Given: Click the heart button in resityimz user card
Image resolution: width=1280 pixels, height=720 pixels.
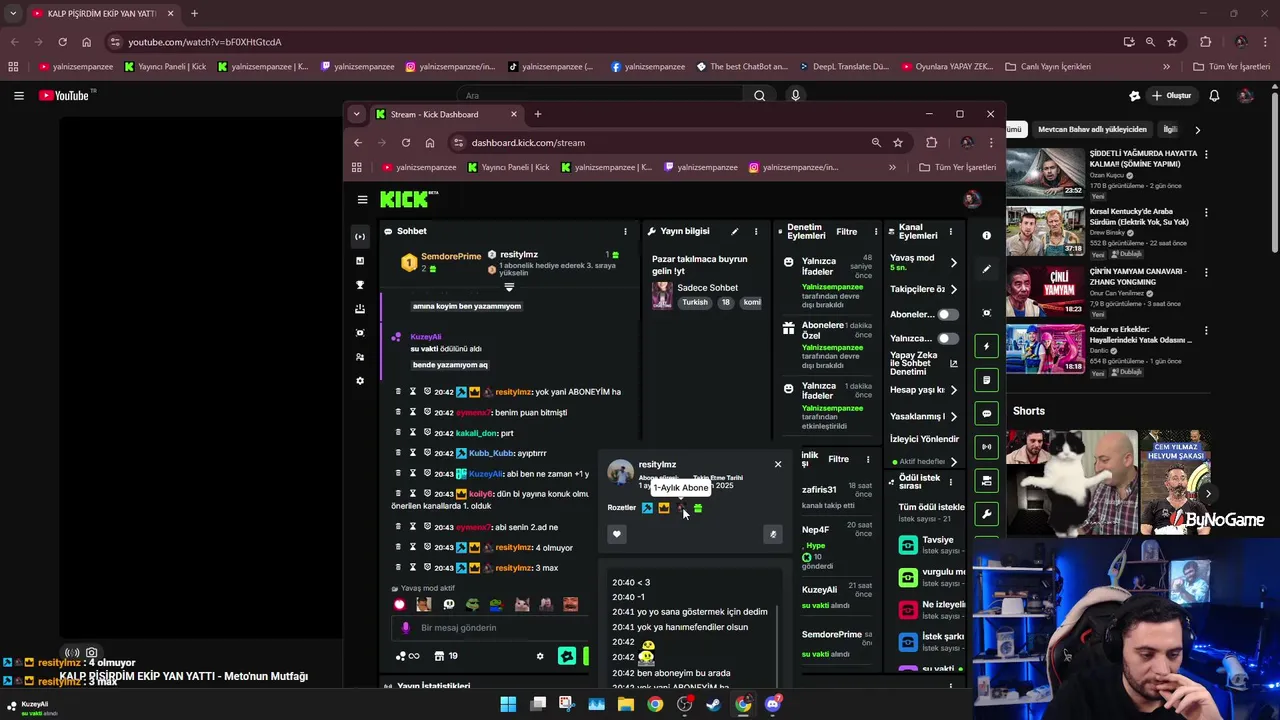Looking at the screenshot, I should pos(617,534).
